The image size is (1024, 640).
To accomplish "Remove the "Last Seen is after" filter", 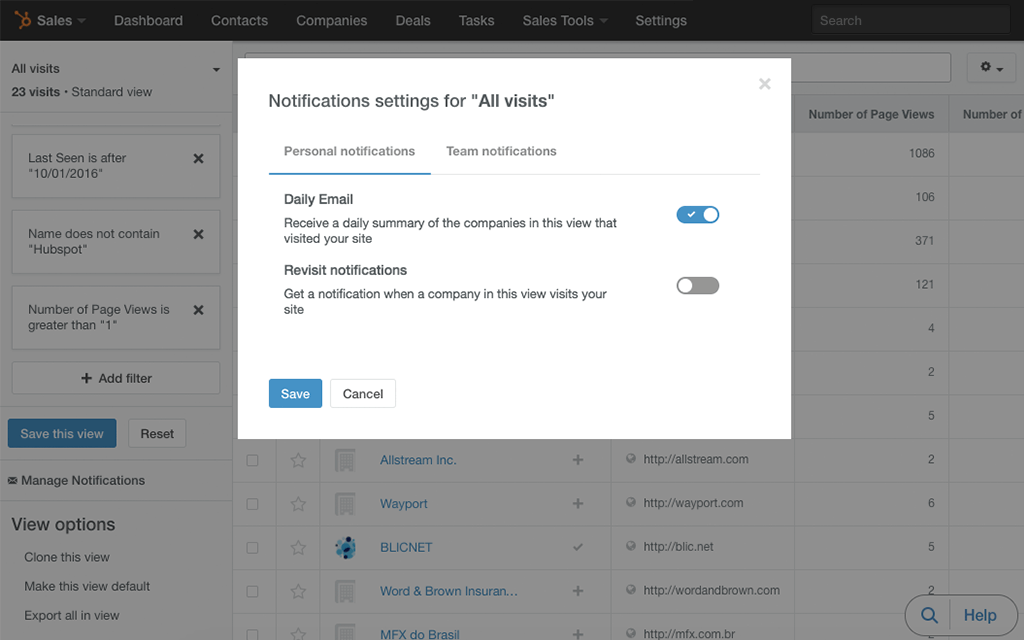I will 198,159.
